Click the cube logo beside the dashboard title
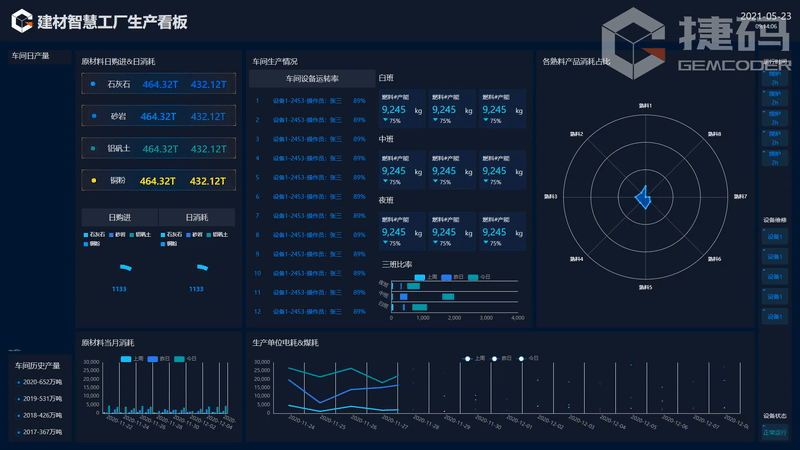Viewport: 800px width, 450px height. 20,21
